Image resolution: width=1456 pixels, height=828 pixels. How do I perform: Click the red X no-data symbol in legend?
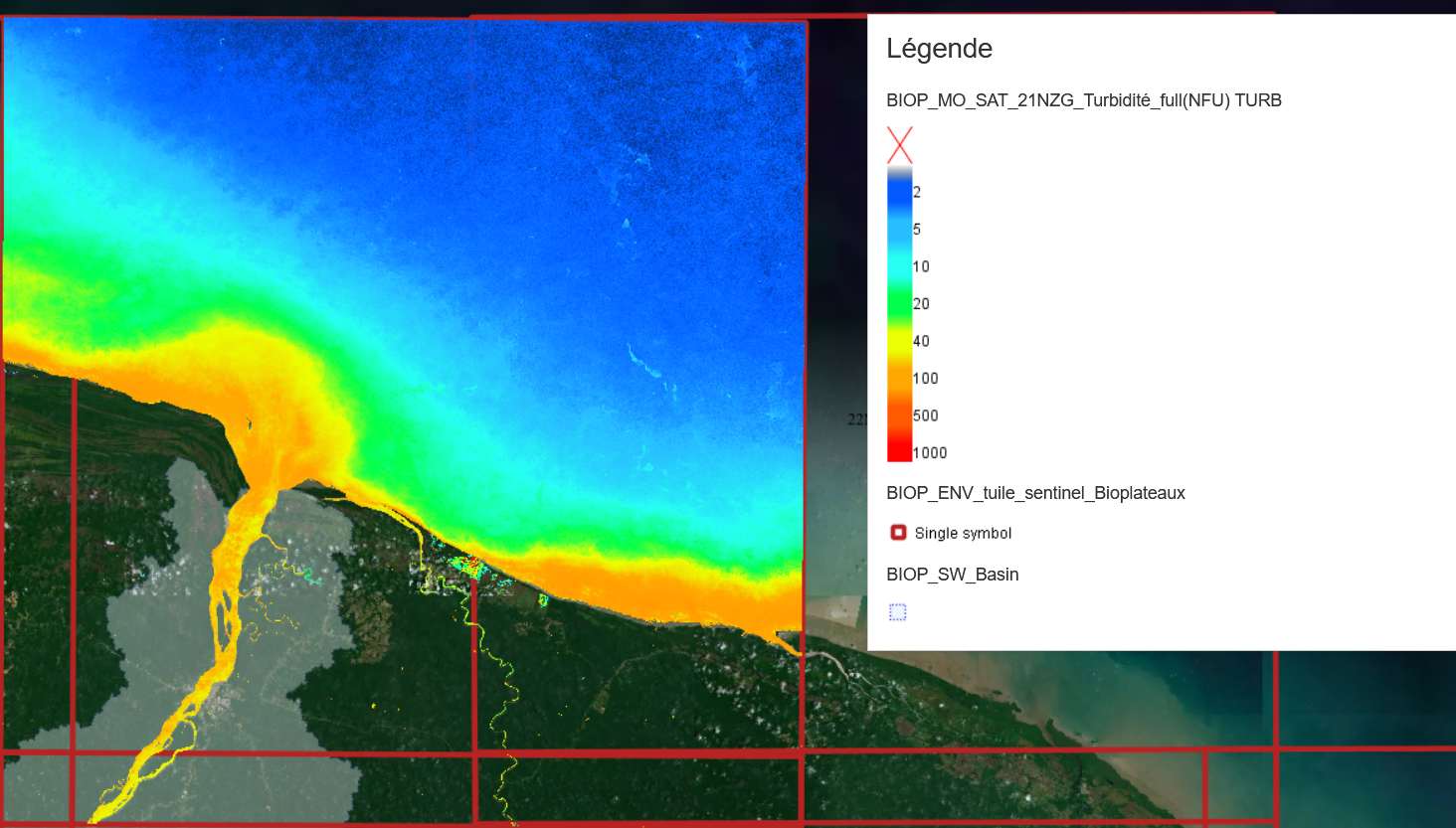(x=899, y=145)
